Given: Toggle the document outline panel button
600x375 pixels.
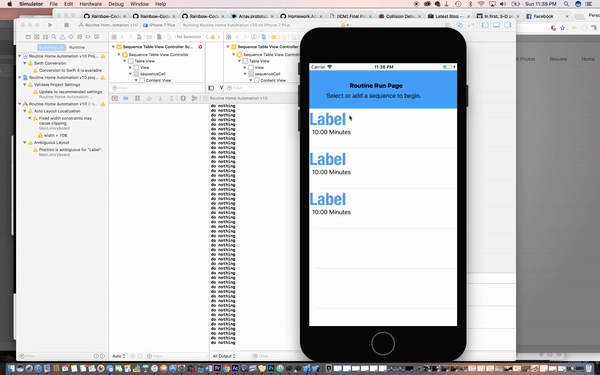Looking at the screenshot, I should click(x=211, y=88).
